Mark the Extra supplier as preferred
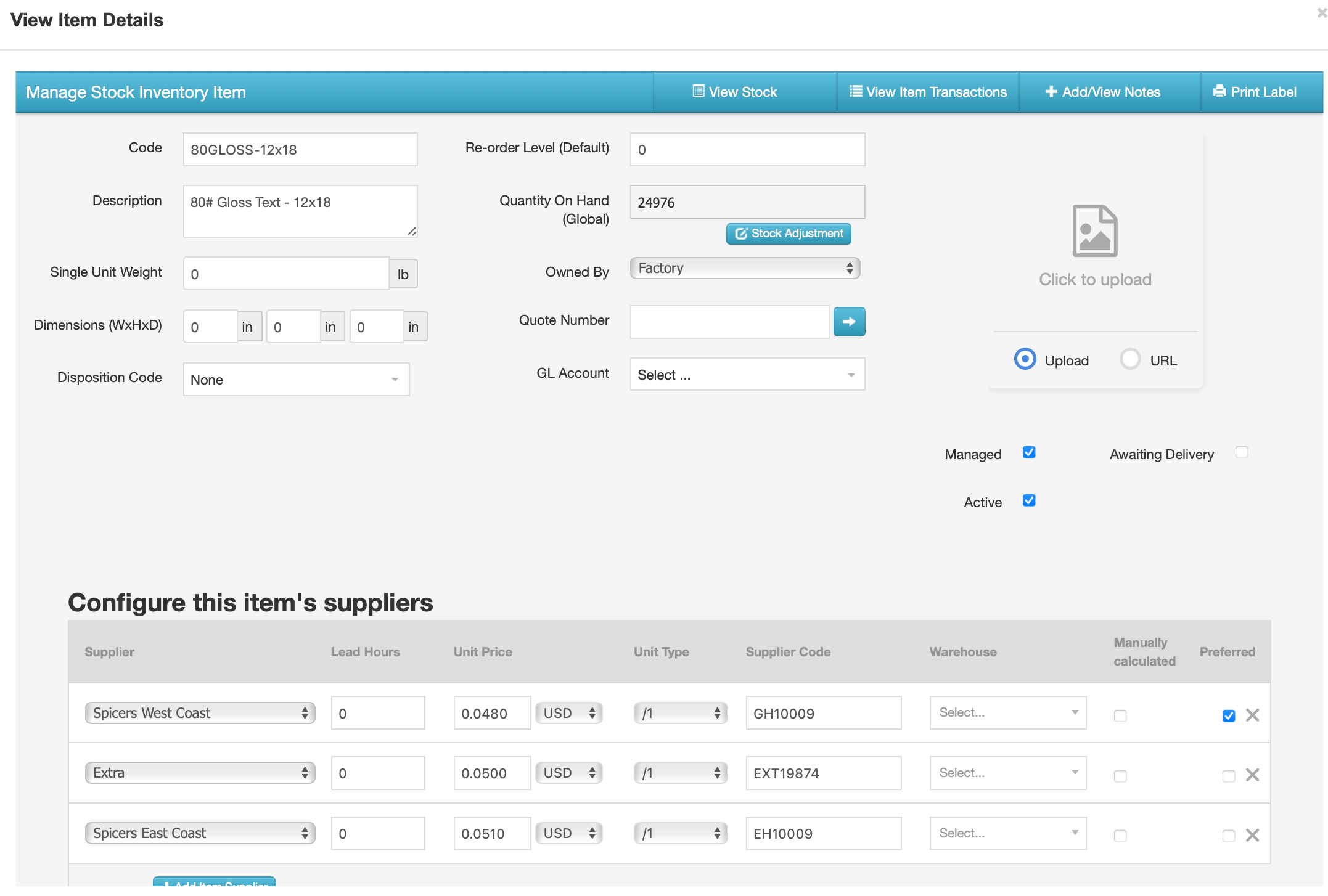Image resolution: width=1328 pixels, height=896 pixels. [x=1228, y=776]
